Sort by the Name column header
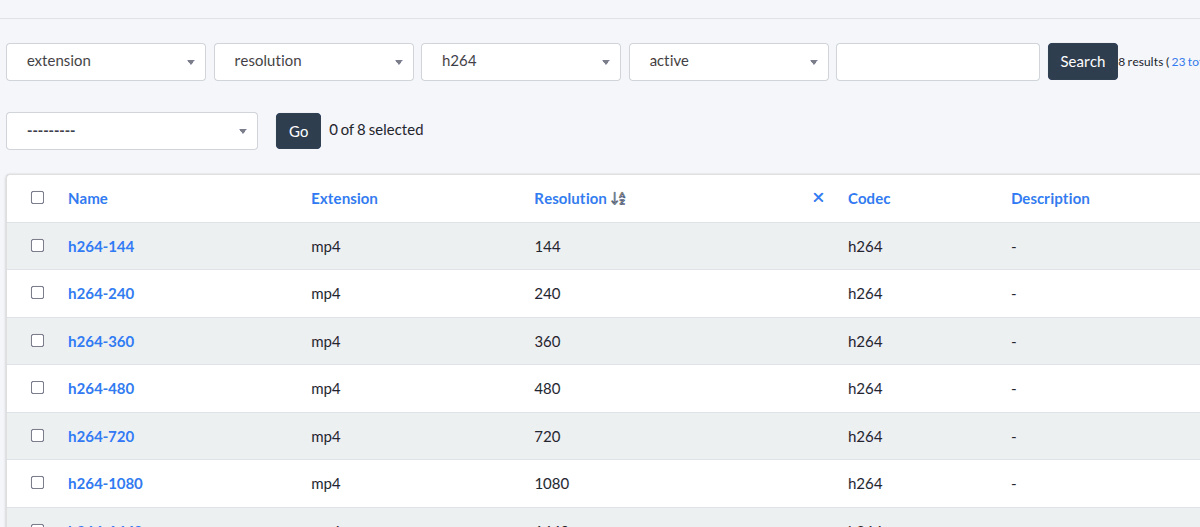The width and height of the screenshot is (1200, 527). pyautogui.click(x=88, y=199)
